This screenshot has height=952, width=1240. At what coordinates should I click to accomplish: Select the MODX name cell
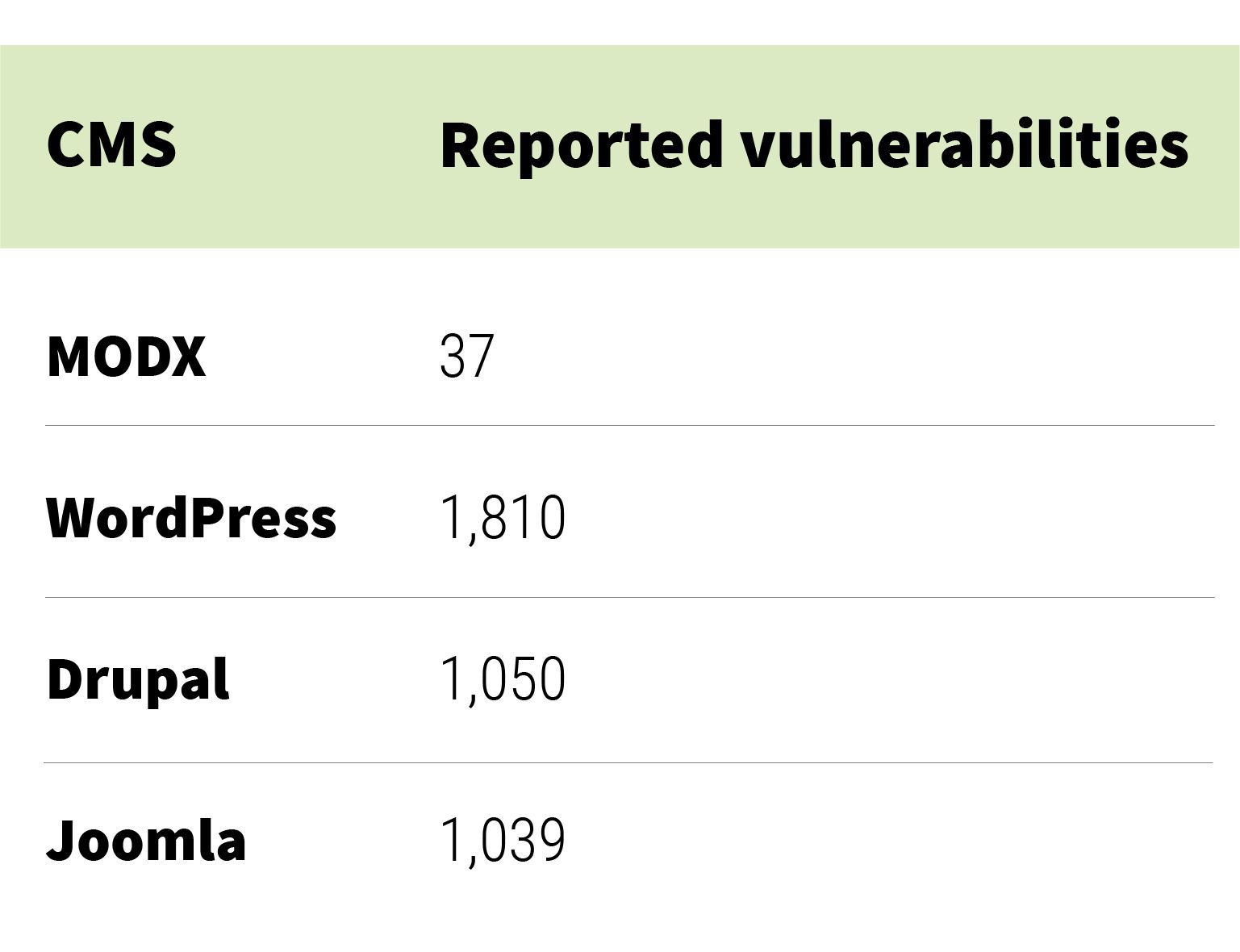click(x=126, y=356)
